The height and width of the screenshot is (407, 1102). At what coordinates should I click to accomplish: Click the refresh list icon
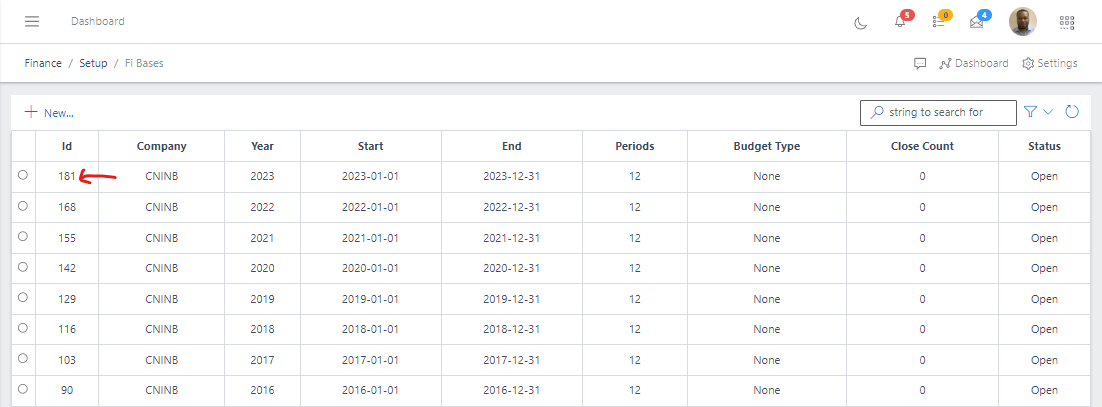[1072, 112]
